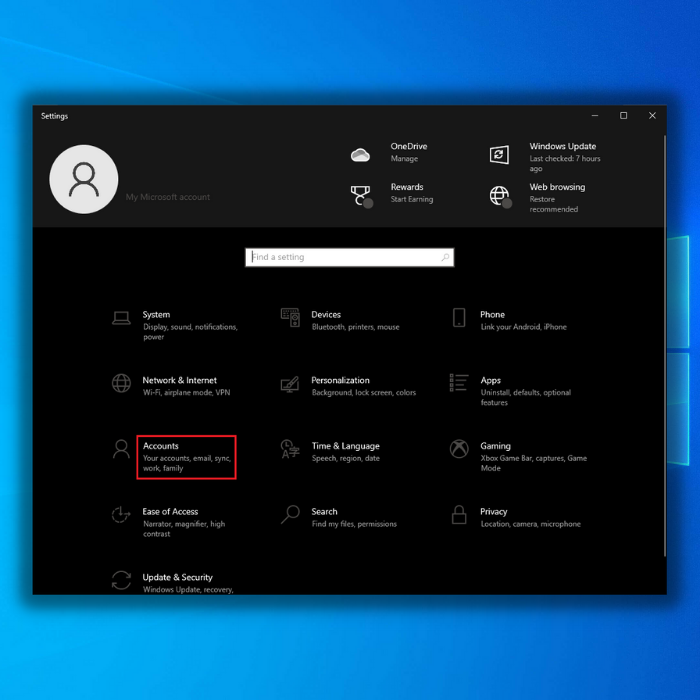
Task: Open the Time & Language label
Action: pyautogui.click(x=346, y=446)
